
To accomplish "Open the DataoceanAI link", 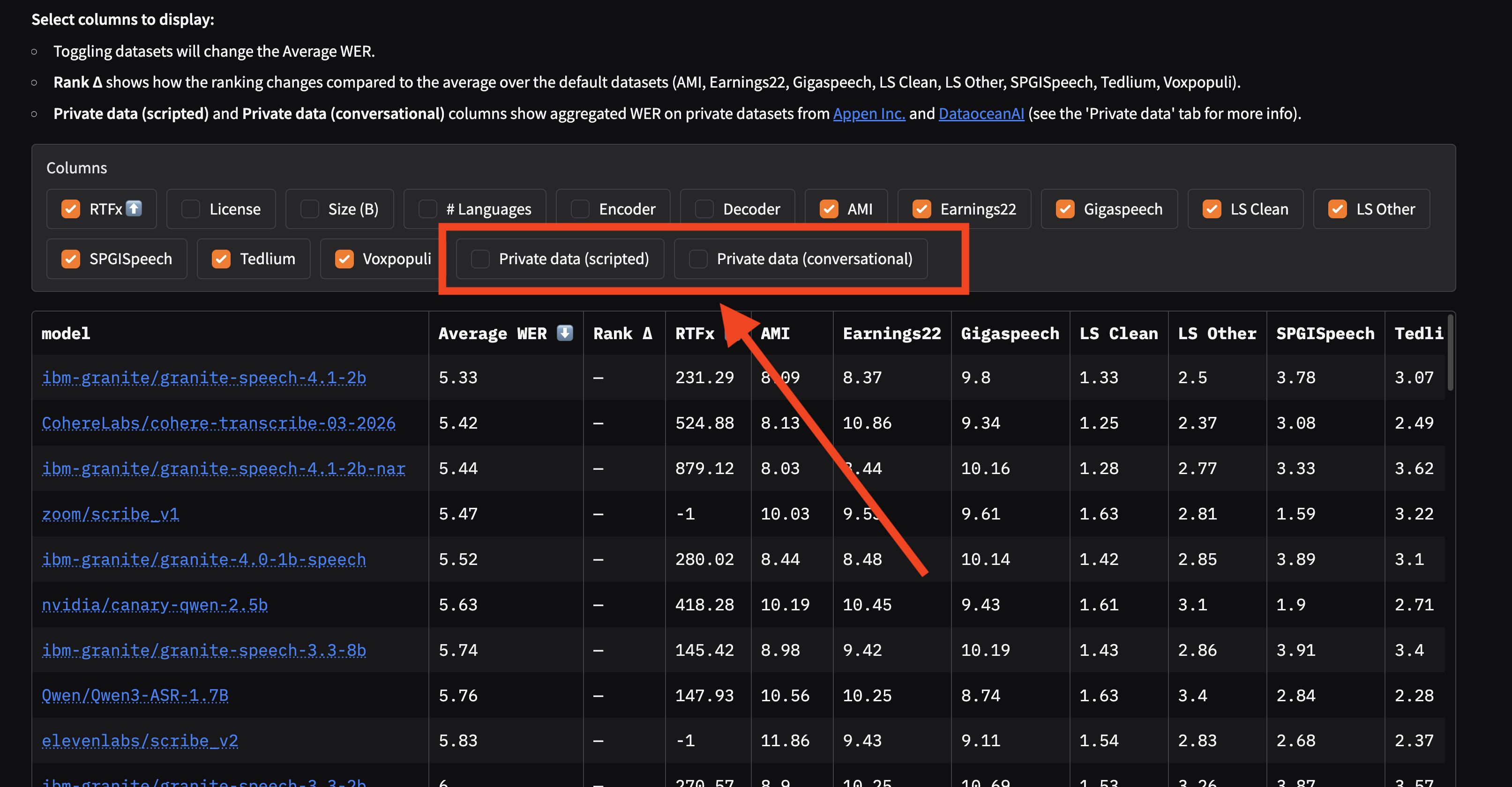I will point(981,113).
